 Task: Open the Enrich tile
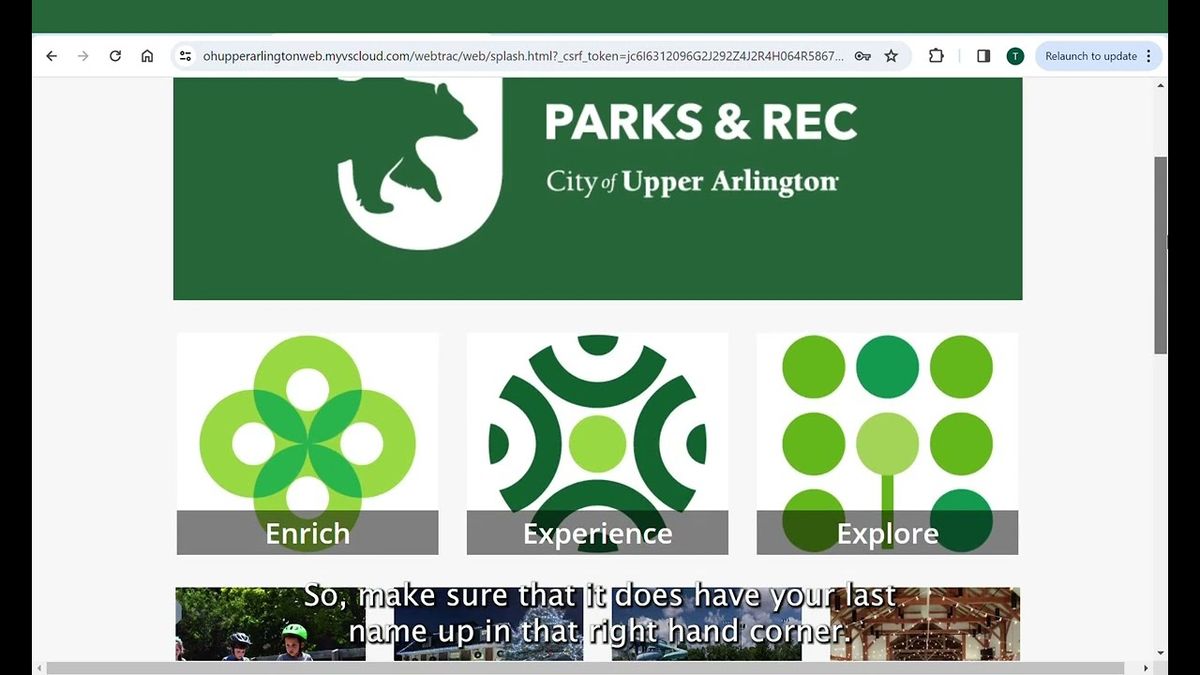tap(308, 444)
